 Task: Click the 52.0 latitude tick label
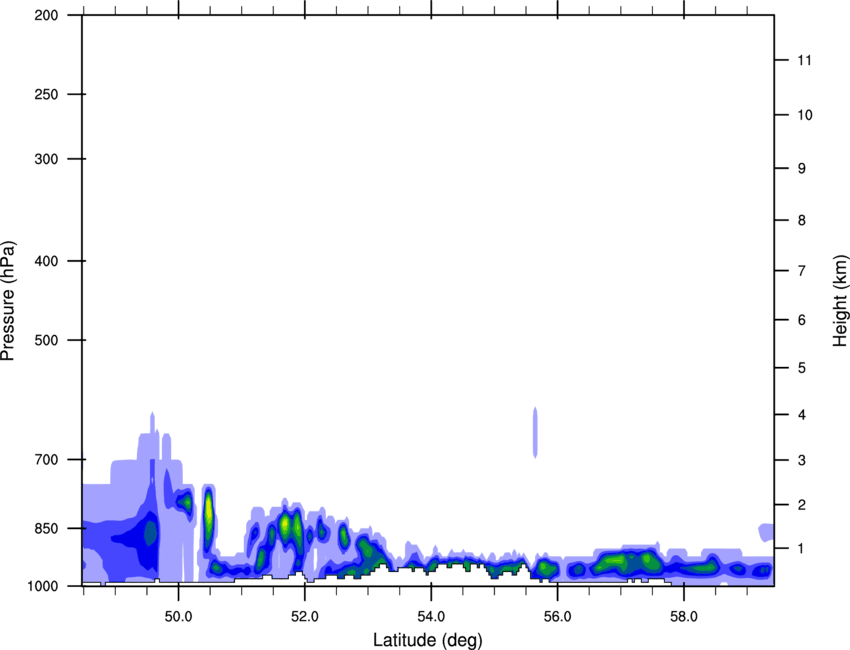pyautogui.click(x=305, y=617)
